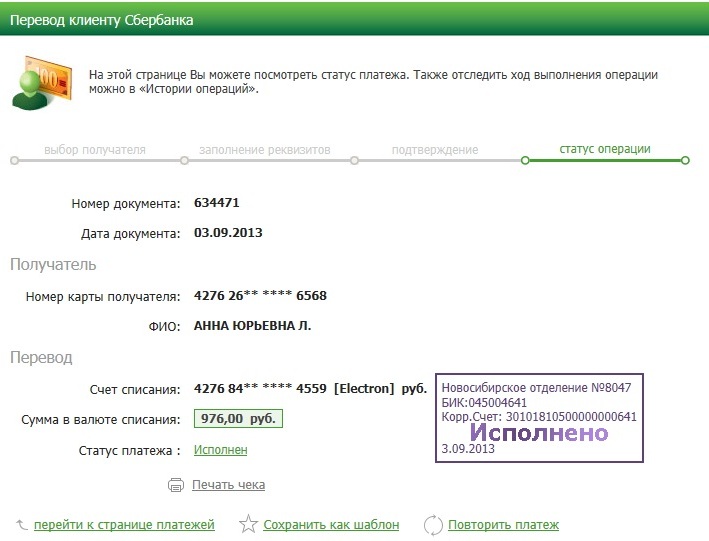This screenshot has width=709, height=541.
Task: Go to перейти к странице платежей link
Action: coord(124,524)
